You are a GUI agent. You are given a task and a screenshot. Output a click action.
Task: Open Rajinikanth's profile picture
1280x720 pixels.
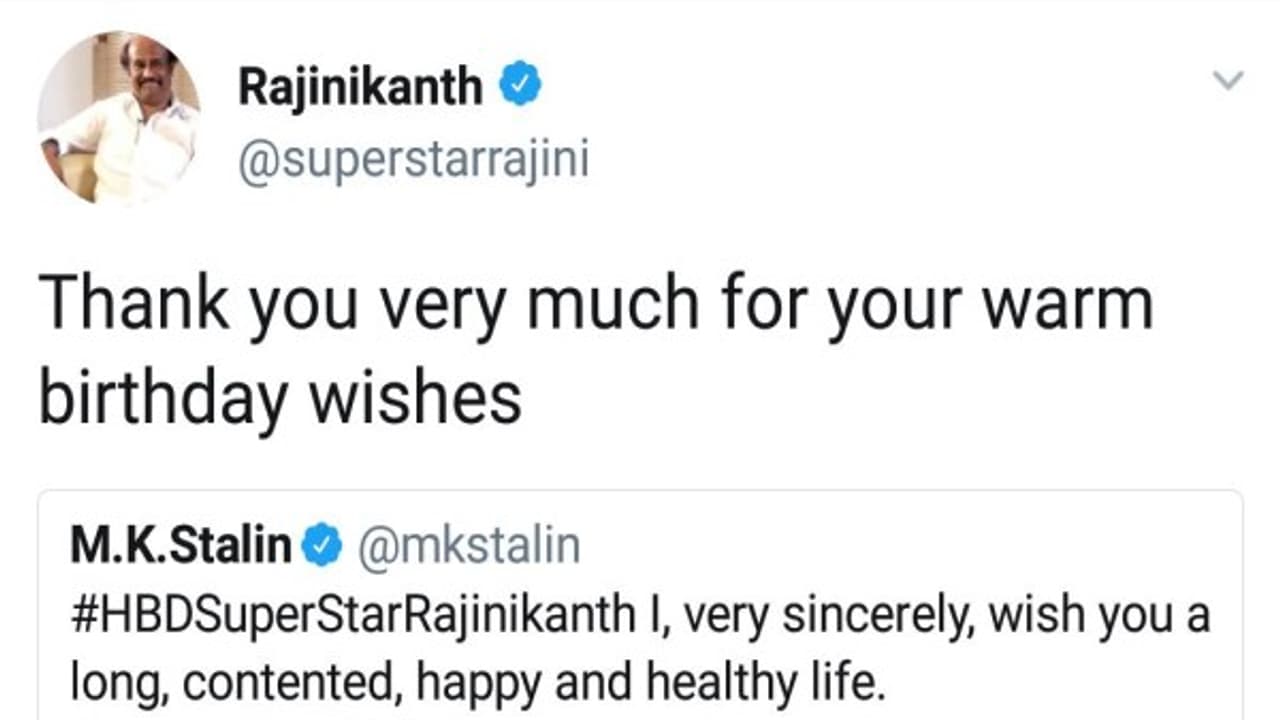(x=118, y=118)
